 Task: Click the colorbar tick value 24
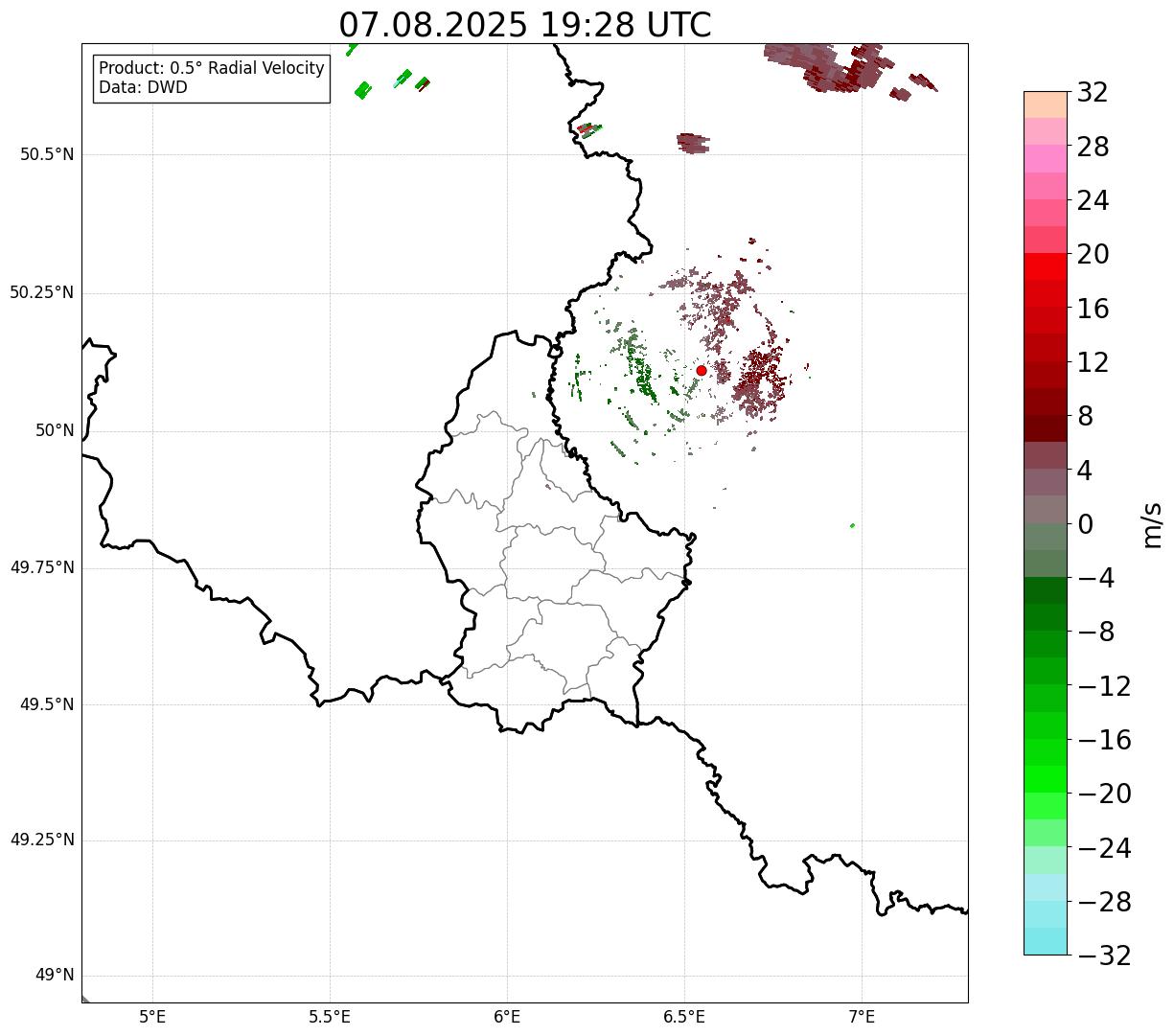[1093, 201]
